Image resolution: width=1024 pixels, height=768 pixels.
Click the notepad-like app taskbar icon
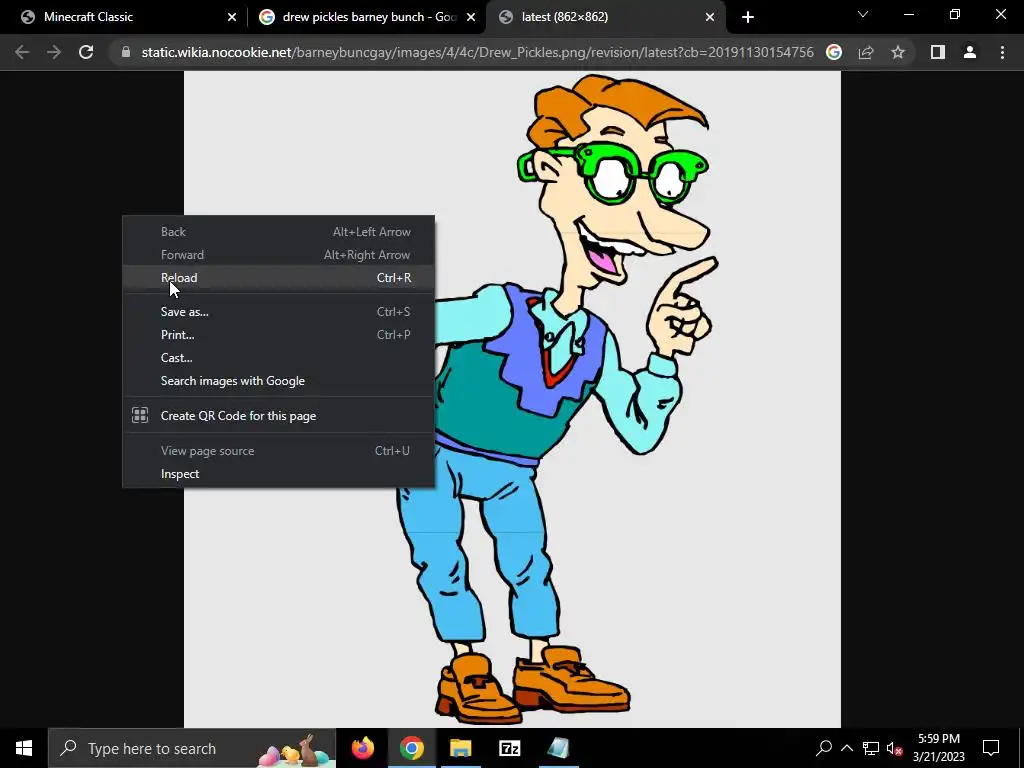558,748
